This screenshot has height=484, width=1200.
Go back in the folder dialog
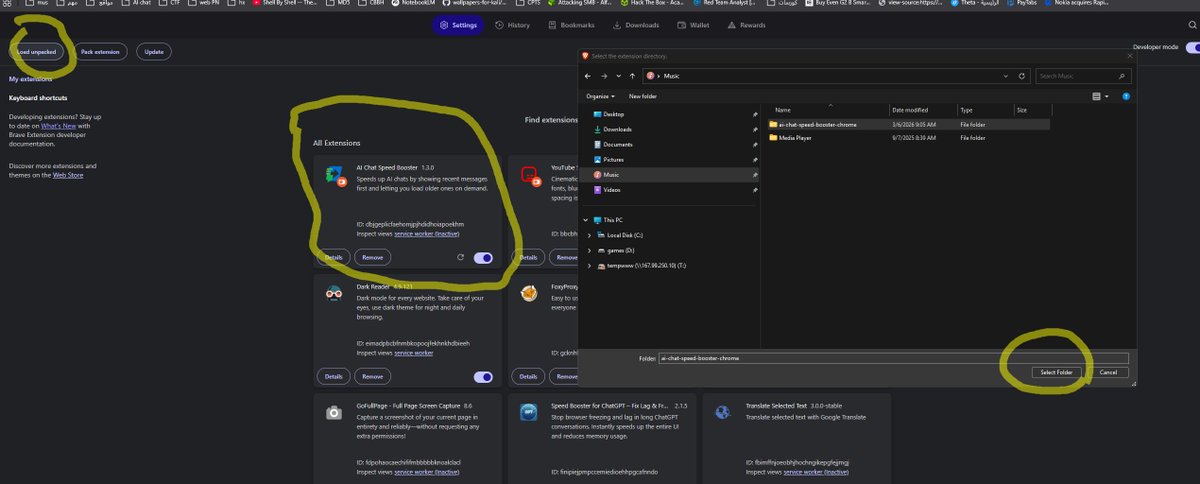tap(589, 76)
